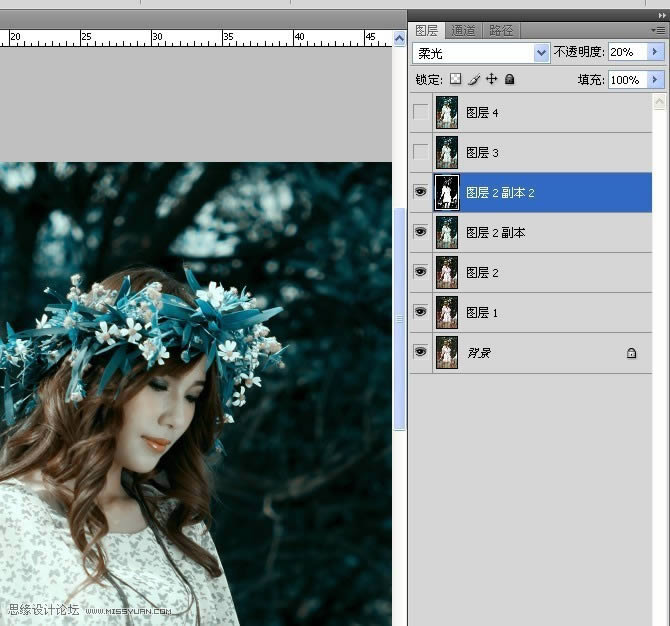The width and height of the screenshot is (670, 626).
Task: Click the padlock icon on 背景 layer
Action: 631,353
